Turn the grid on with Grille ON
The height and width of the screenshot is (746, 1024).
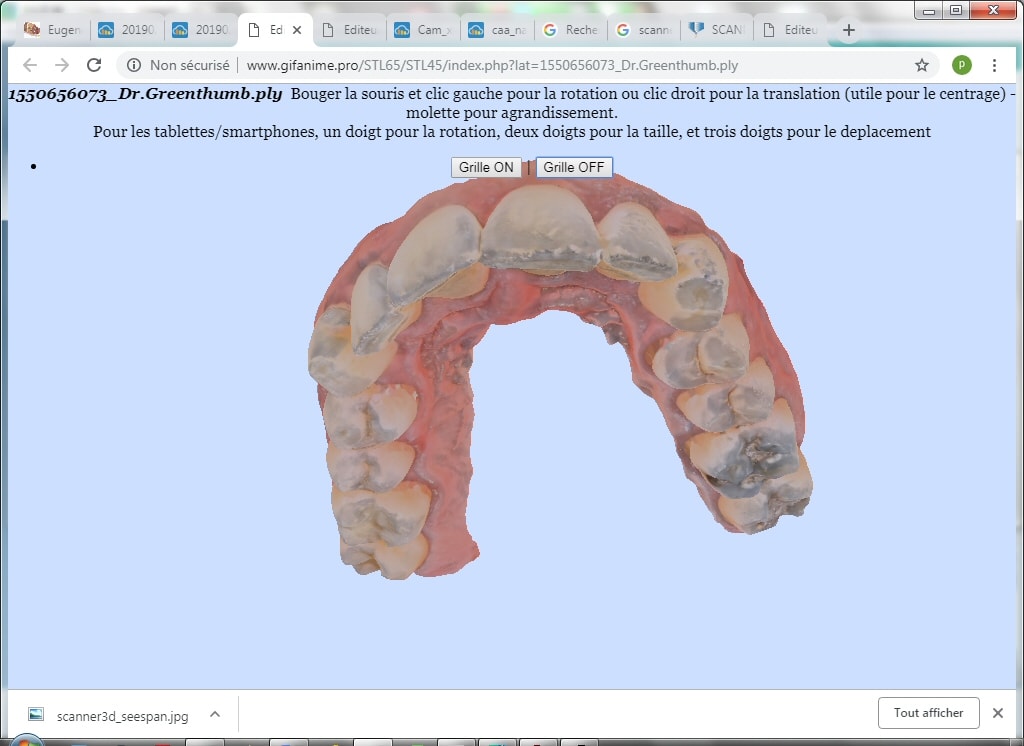coord(486,167)
